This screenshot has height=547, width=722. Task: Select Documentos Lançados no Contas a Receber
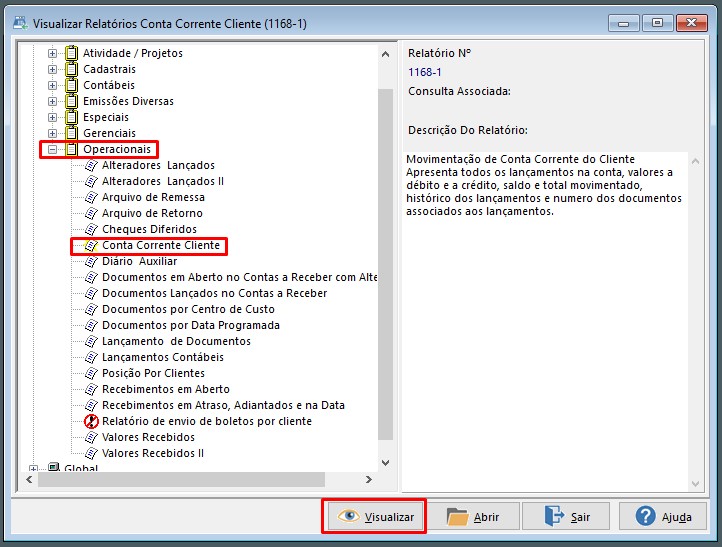215,293
